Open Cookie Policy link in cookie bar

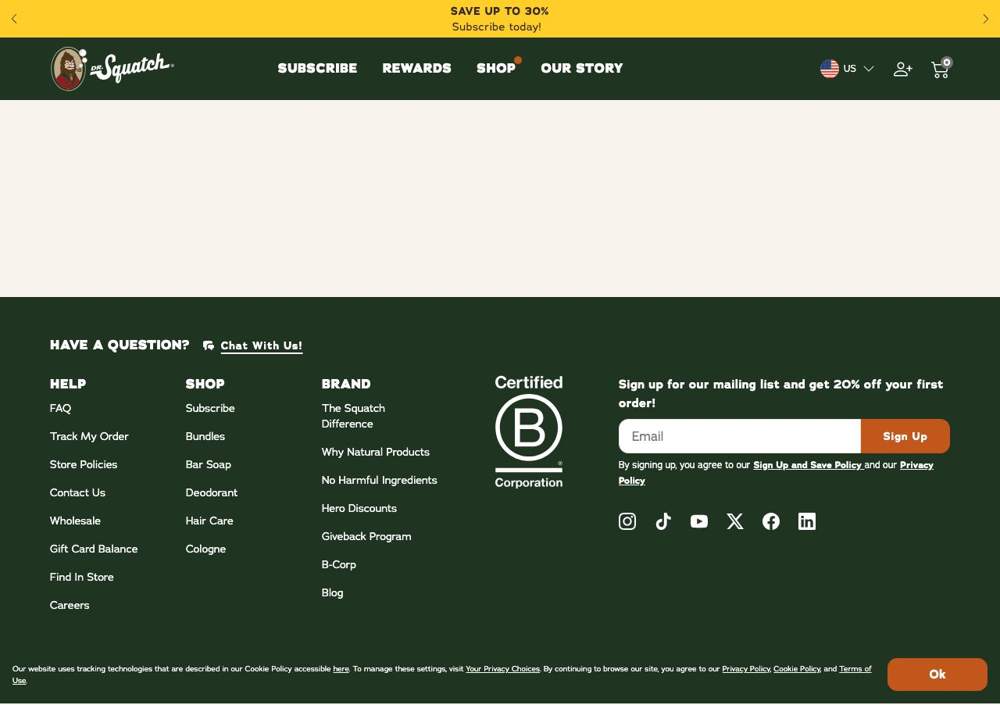coord(797,669)
